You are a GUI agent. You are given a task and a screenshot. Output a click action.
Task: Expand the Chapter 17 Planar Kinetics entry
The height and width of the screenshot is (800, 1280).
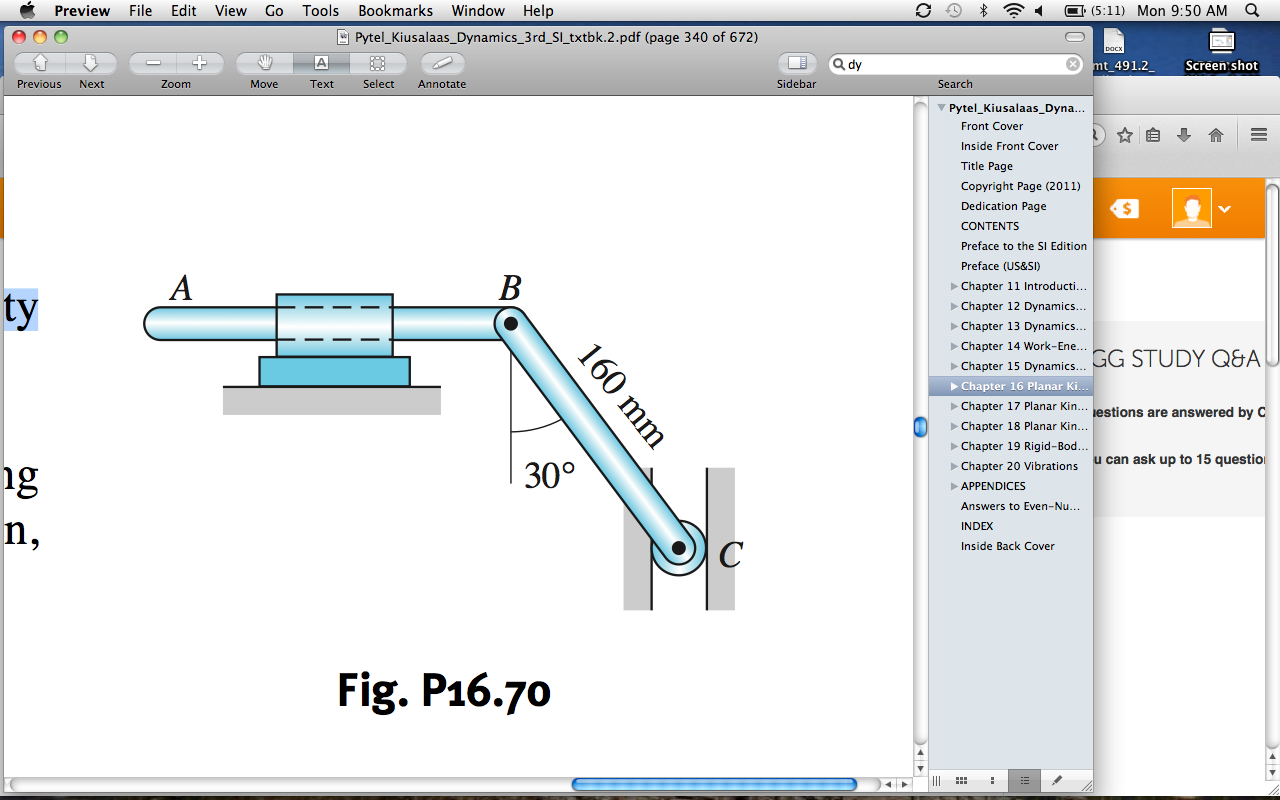tap(952, 406)
